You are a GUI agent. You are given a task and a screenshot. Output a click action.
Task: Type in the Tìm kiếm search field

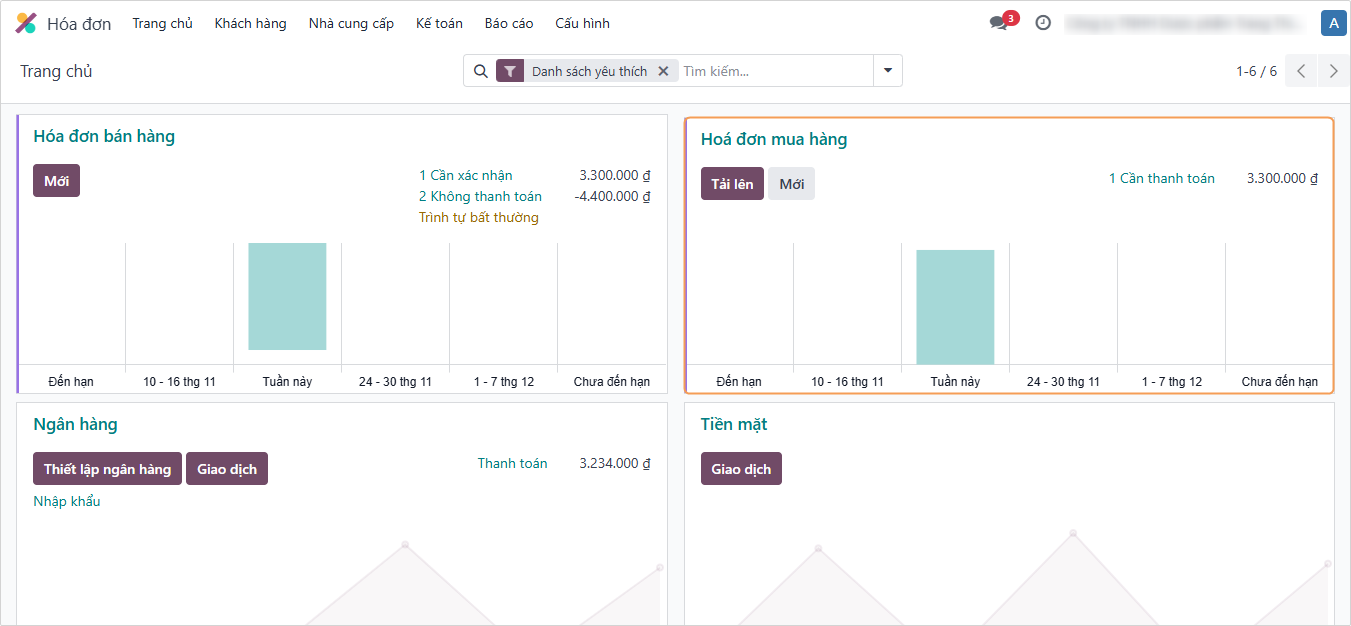tap(775, 71)
